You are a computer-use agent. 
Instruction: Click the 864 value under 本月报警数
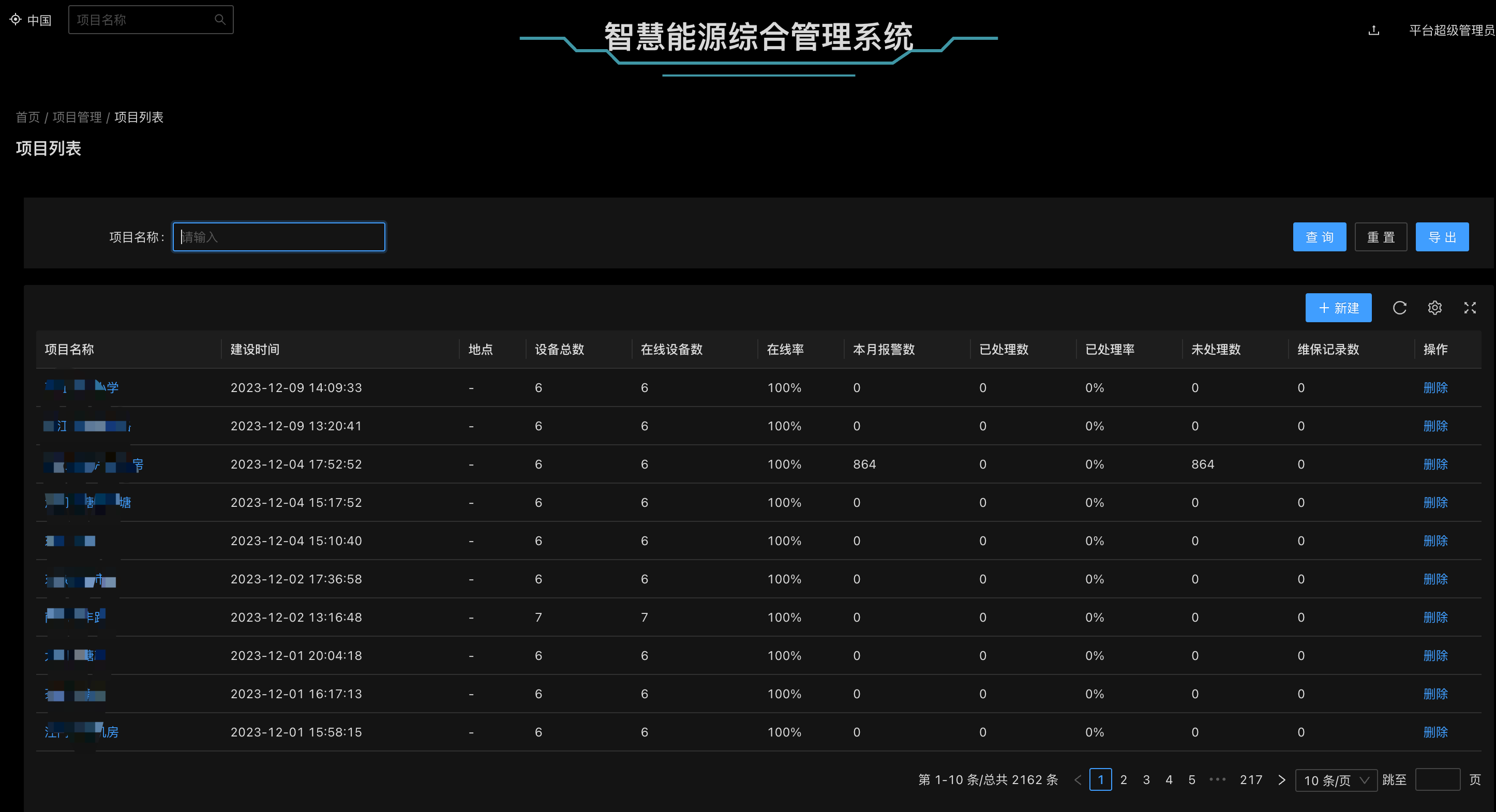[864, 464]
